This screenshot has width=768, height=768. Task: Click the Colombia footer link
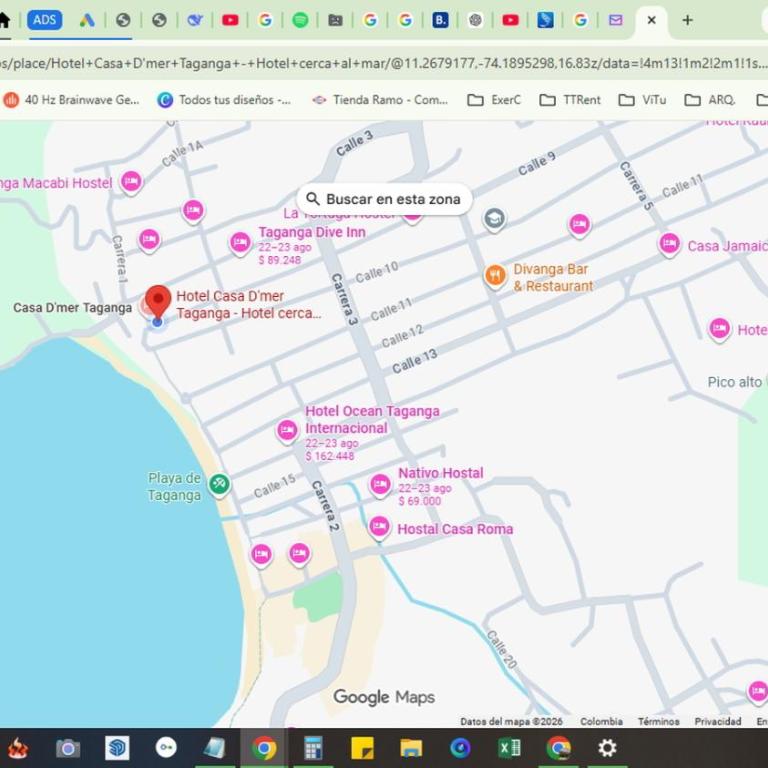[x=601, y=721]
